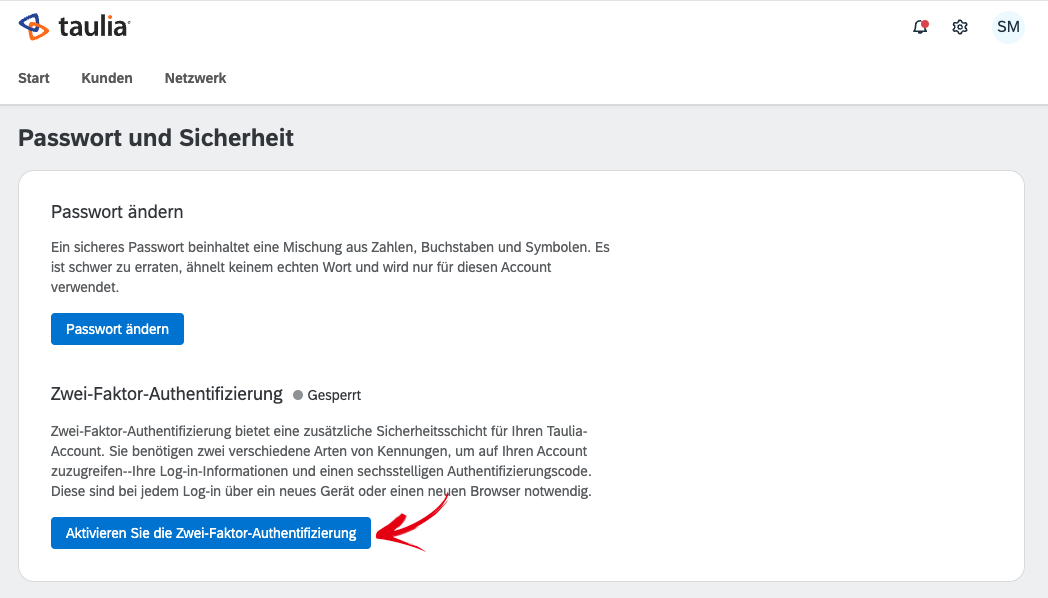Click the Gesperrt status label
The width and height of the screenshot is (1048, 598).
pyautogui.click(x=334, y=395)
